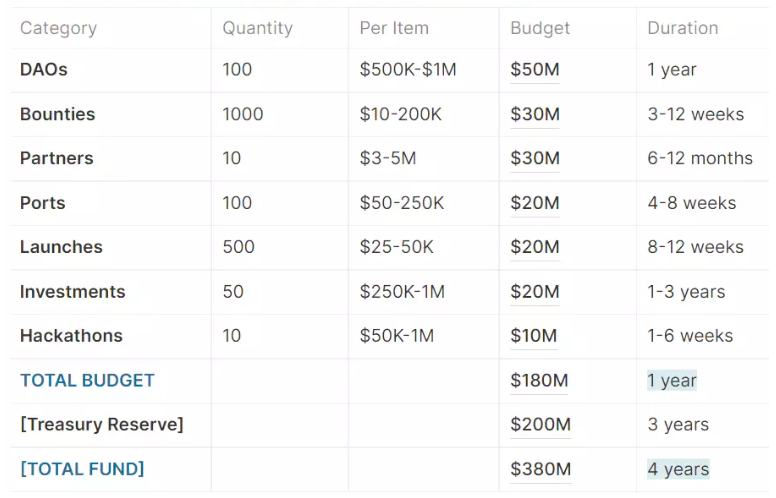Image resolution: width=776 pixels, height=498 pixels.
Task: Click the Per Item column header
Action: [x=394, y=28]
